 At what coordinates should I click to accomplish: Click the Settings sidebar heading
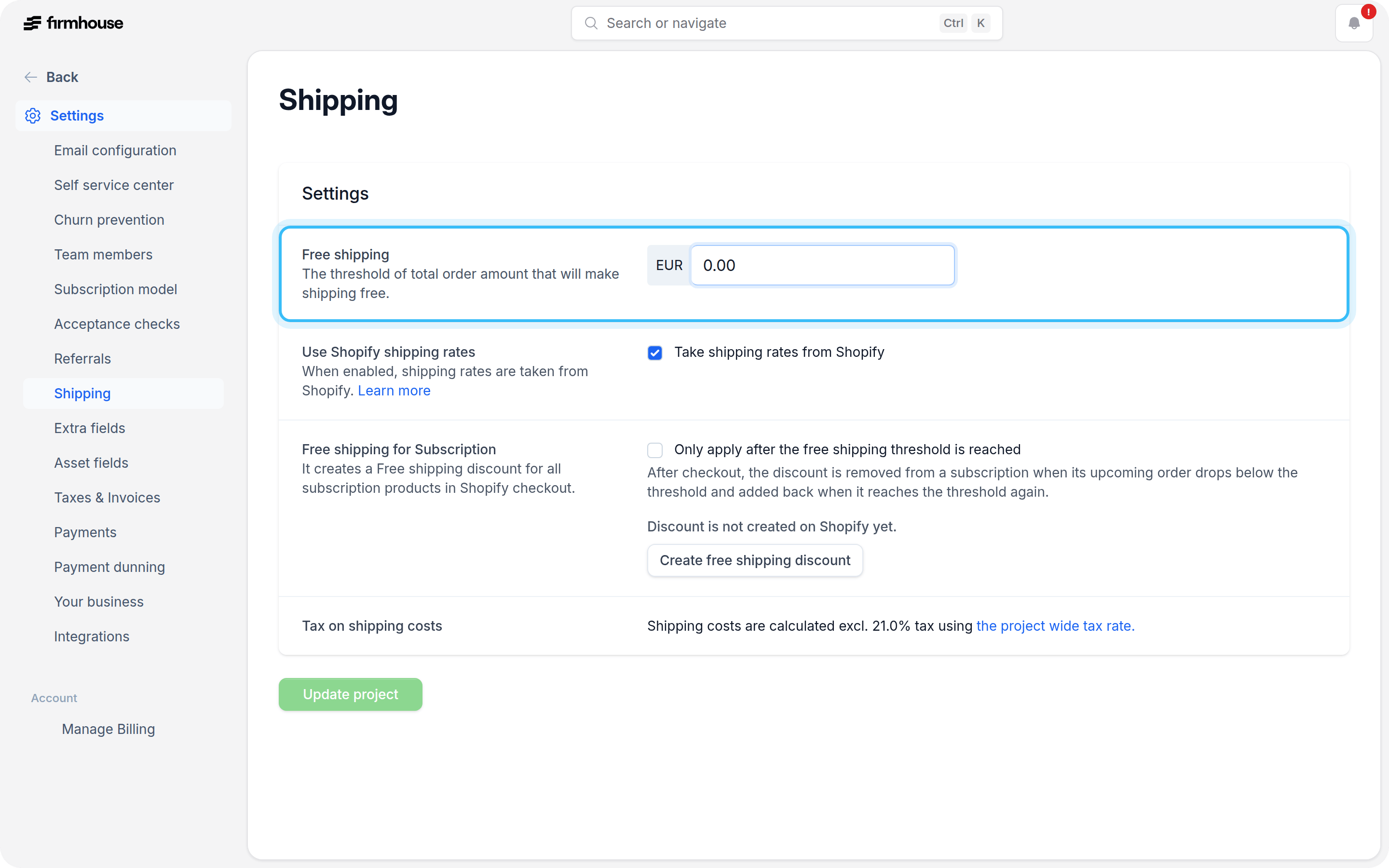click(123, 115)
